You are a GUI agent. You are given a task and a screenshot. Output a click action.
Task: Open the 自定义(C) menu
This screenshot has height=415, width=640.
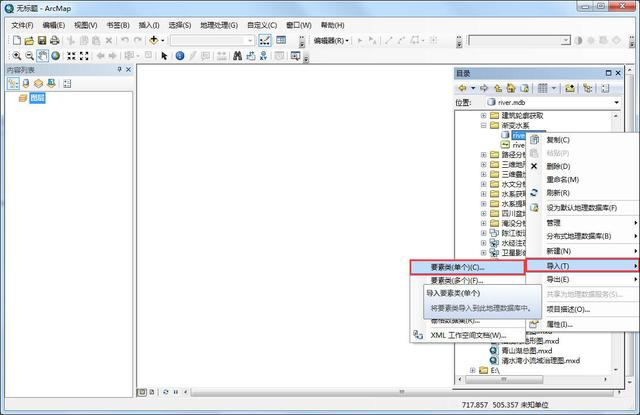pyautogui.click(x=262, y=25)
